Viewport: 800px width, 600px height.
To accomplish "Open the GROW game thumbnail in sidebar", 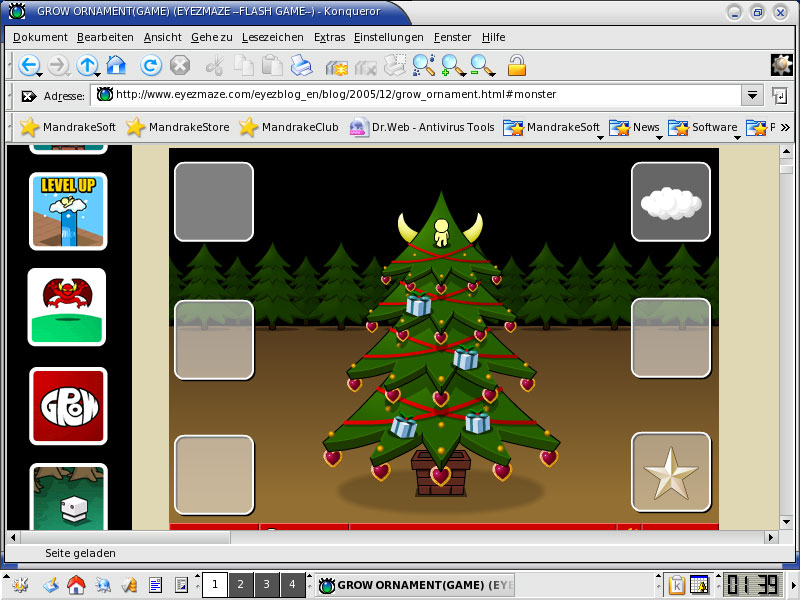I will click(x=68, y=405).
